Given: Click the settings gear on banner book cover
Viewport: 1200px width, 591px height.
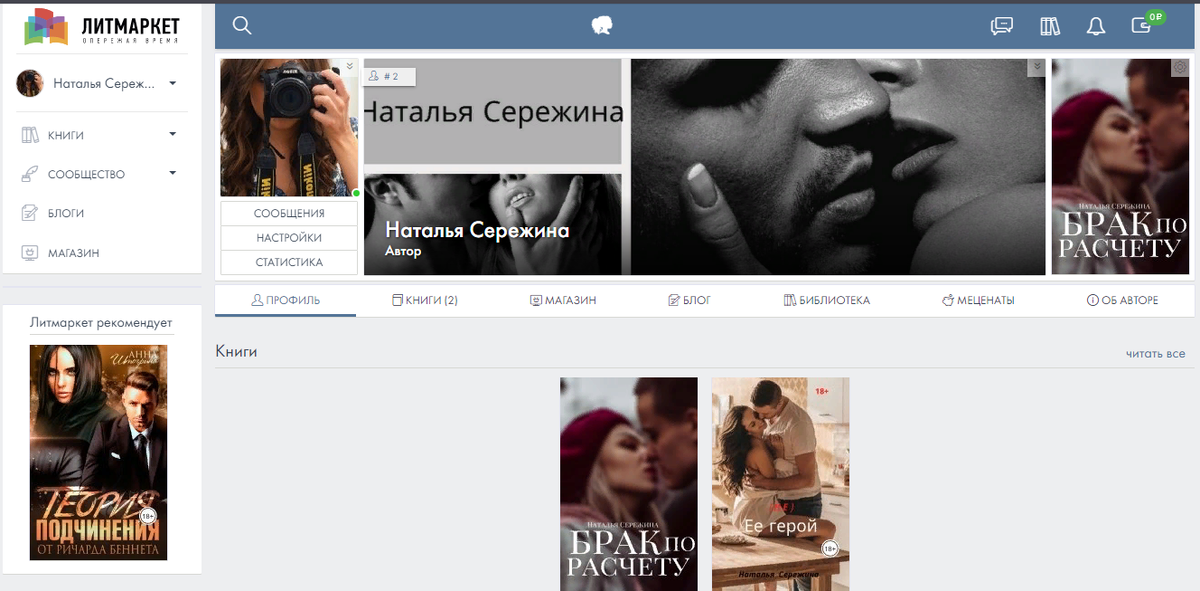Looking at the screenshot, I should 1180,67.
